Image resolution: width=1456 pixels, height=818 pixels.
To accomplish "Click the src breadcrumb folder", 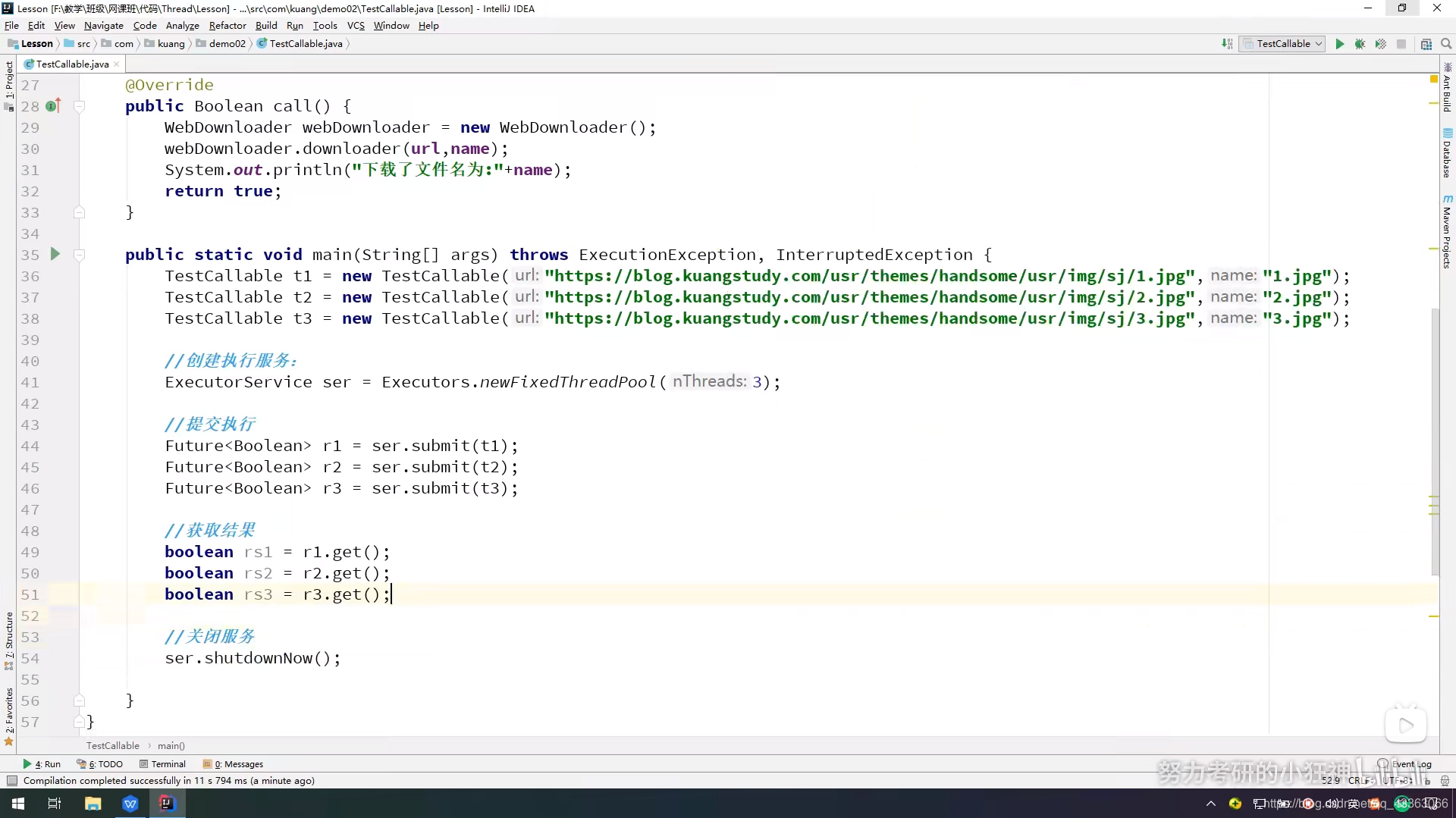I will [x=77, y=44].
